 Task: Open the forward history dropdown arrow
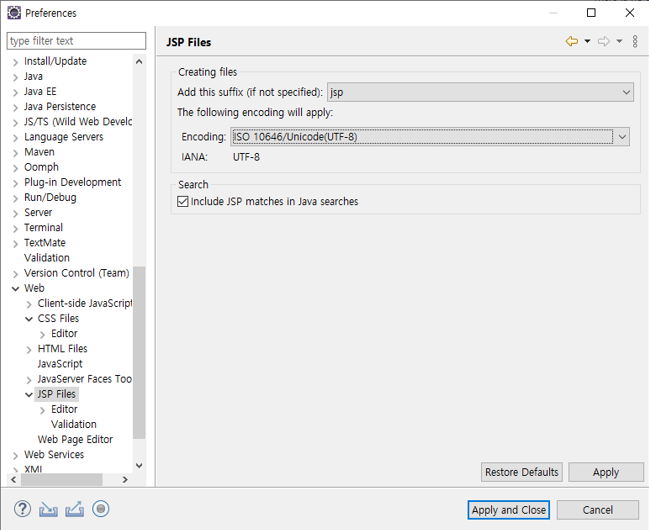point(619,41)
